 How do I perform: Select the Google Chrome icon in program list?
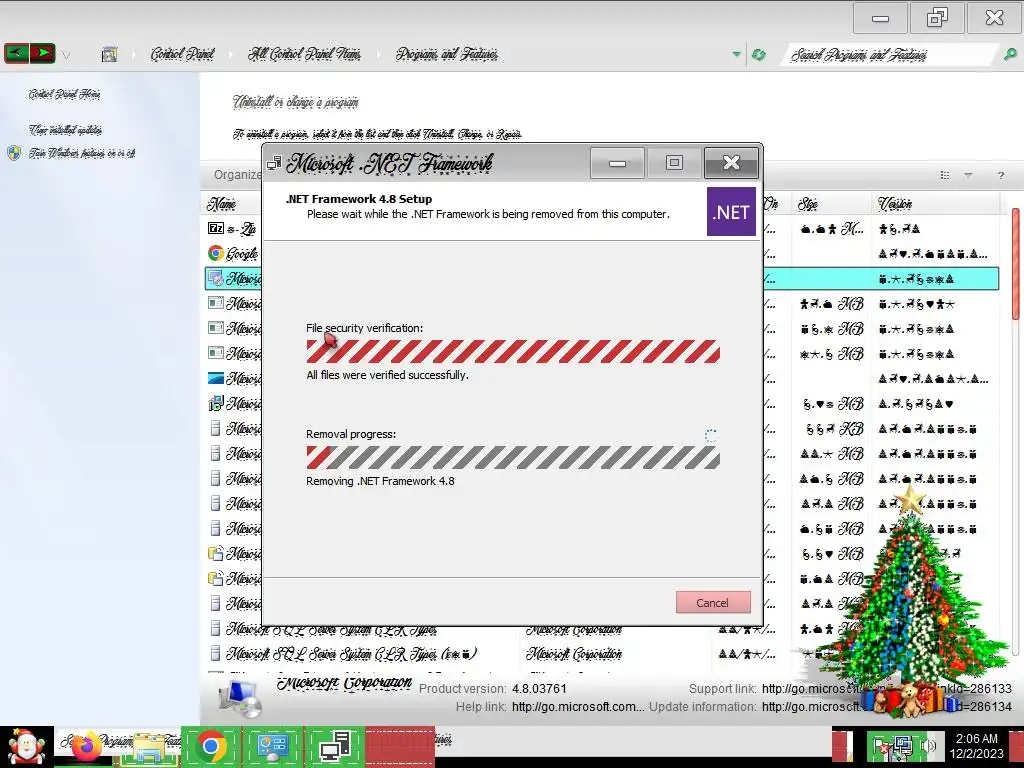pos(216,253)
